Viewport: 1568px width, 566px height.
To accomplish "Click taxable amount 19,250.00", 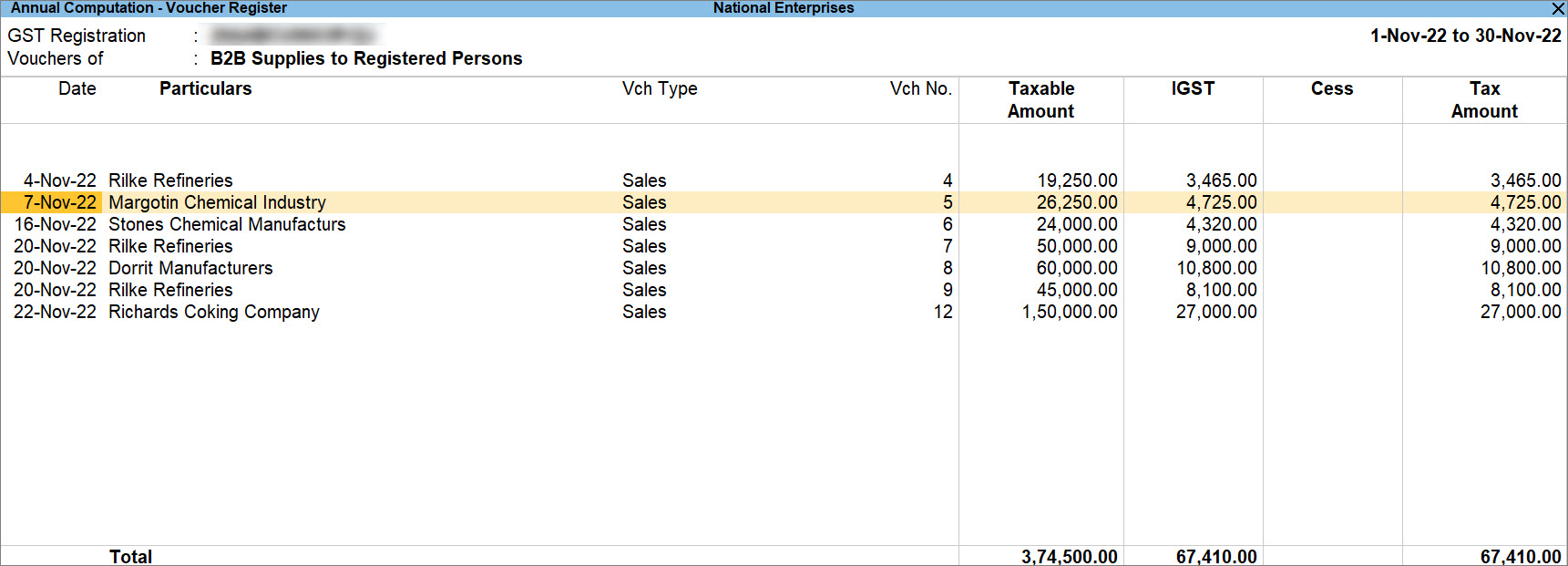I will [1077, 180].
